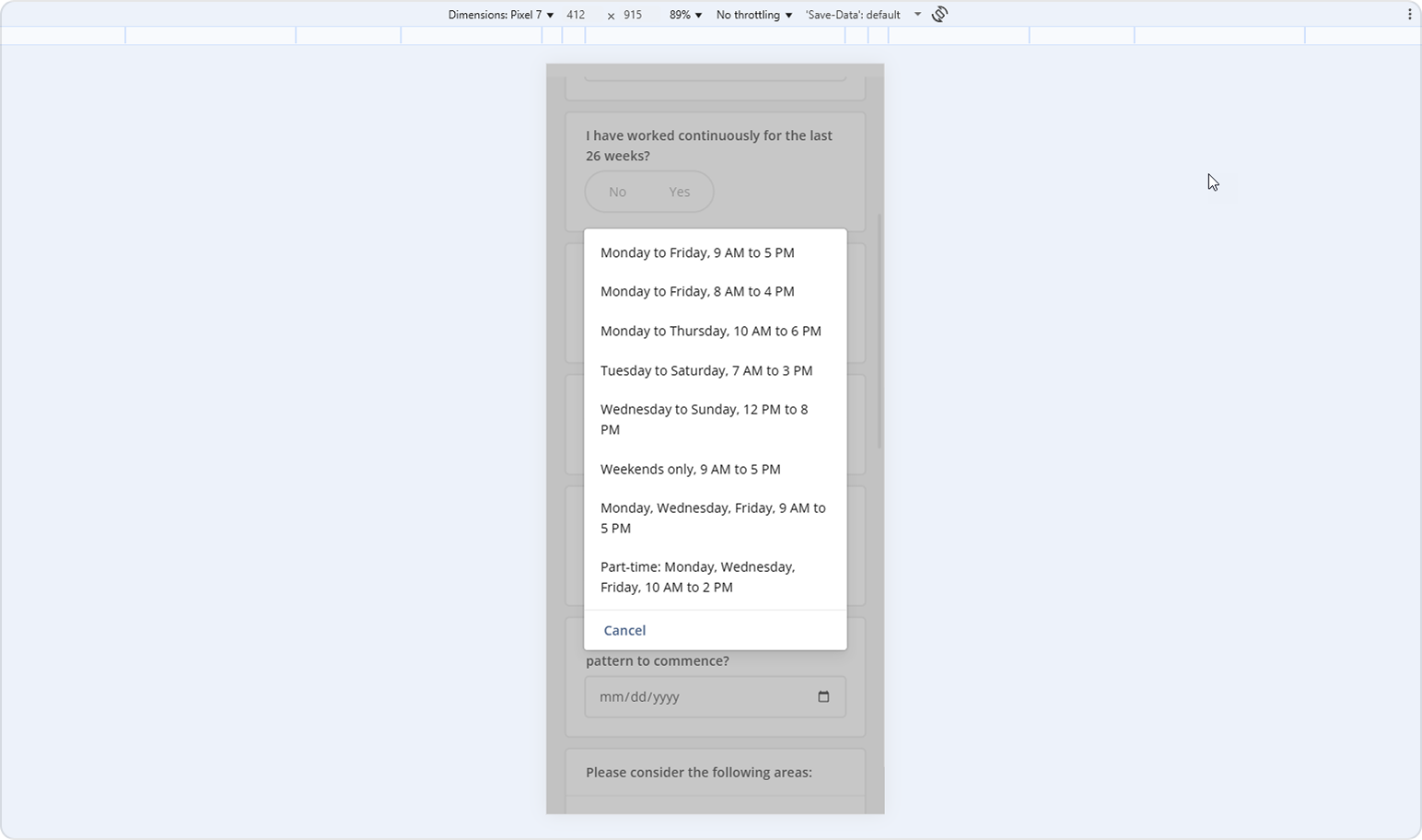Toggle device orientation with the rotate icon
The height and width of the screenshot is (840, 1422).
938,14
